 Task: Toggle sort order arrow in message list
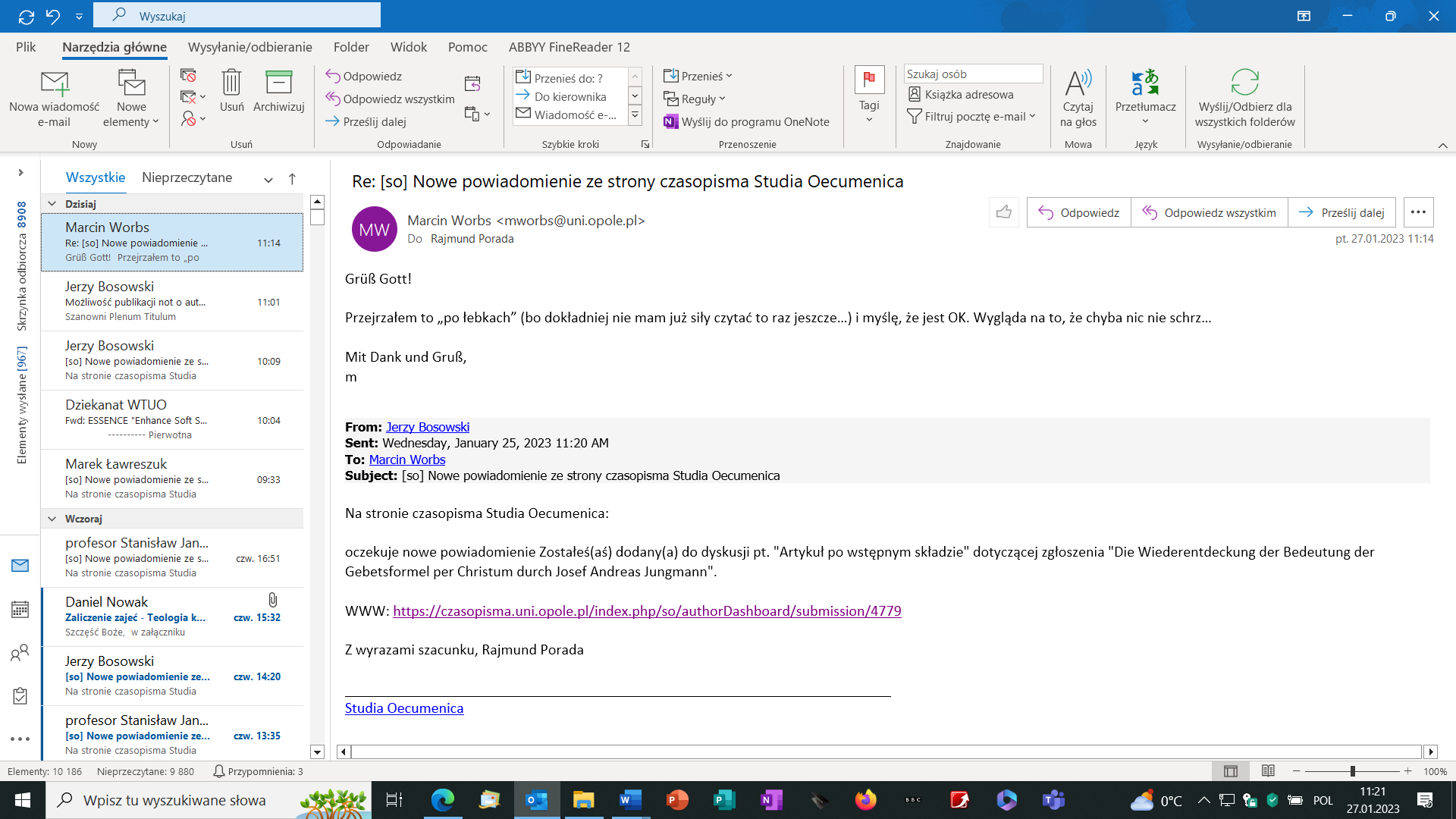tap(292, 179)
